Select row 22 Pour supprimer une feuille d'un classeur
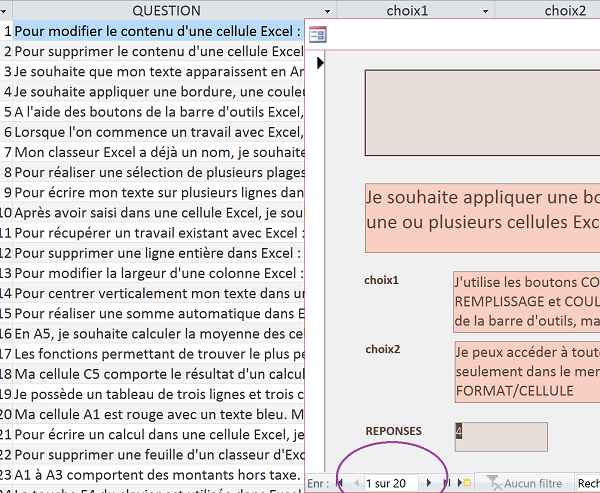This screenshot has height=493, width=600. [x=158, y=455]
